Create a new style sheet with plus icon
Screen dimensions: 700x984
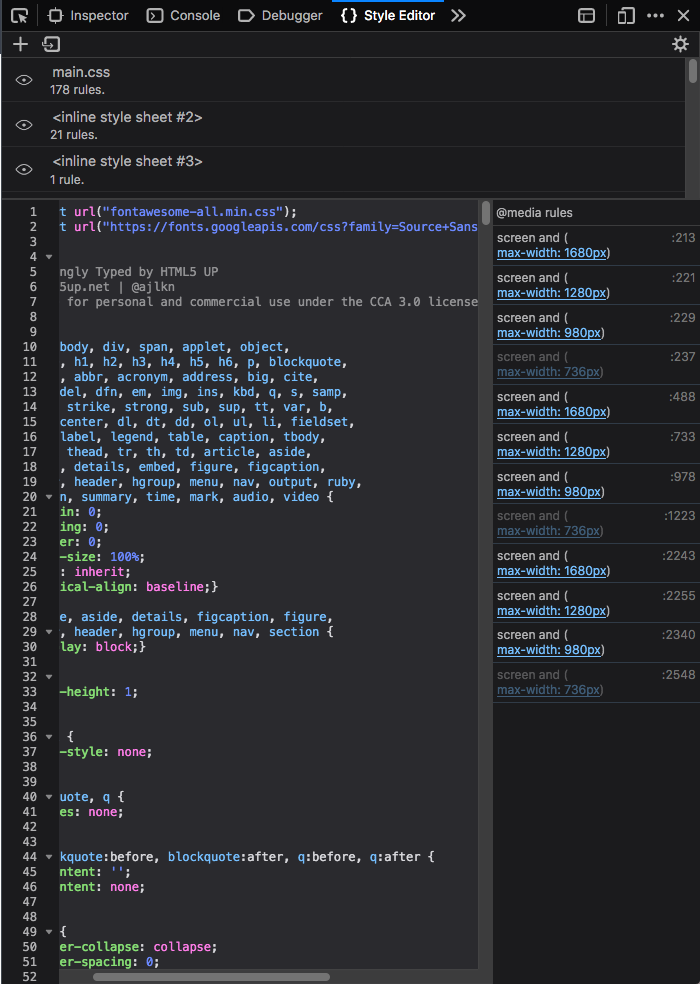click(20, 44)
